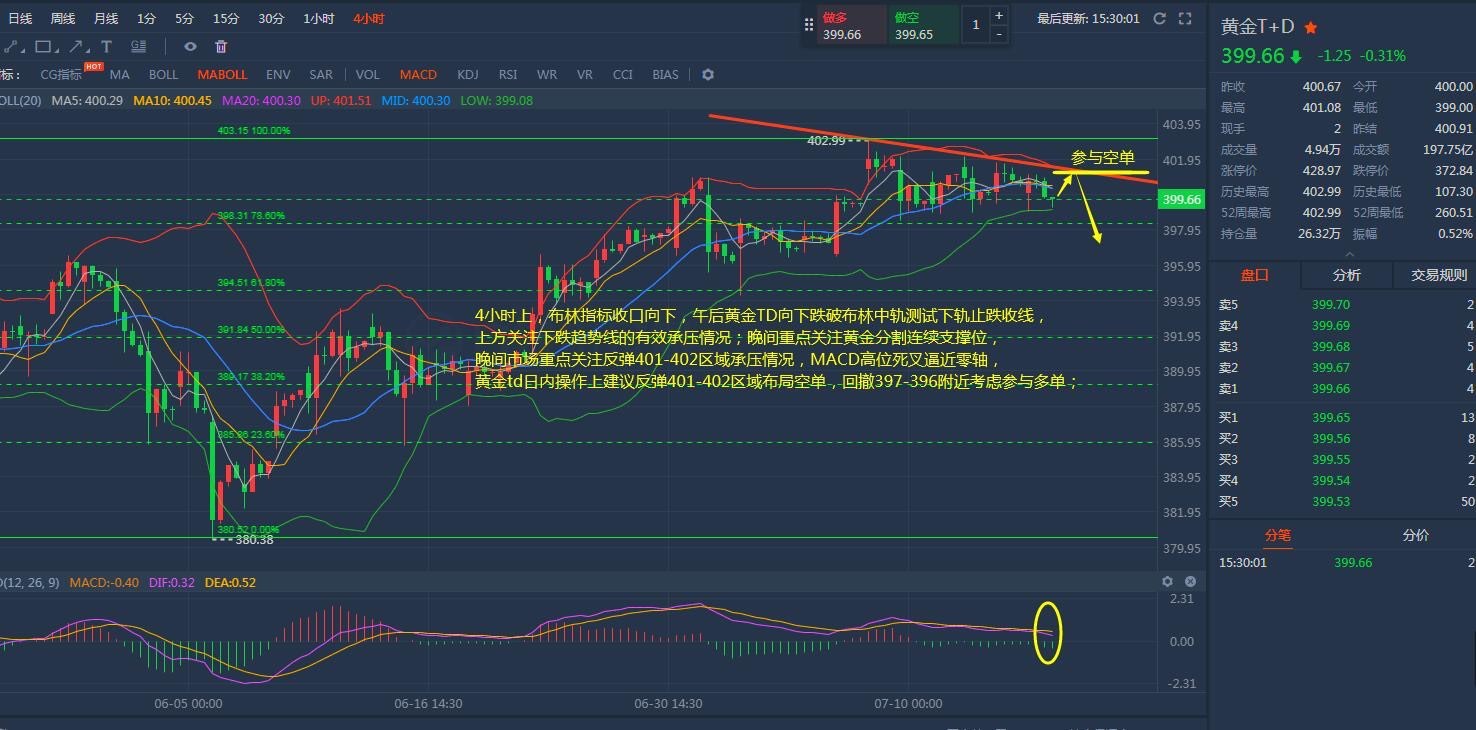Open the 分析 tab
This screenshot has height=730, width=1476.
click(x=1346, y=275)
